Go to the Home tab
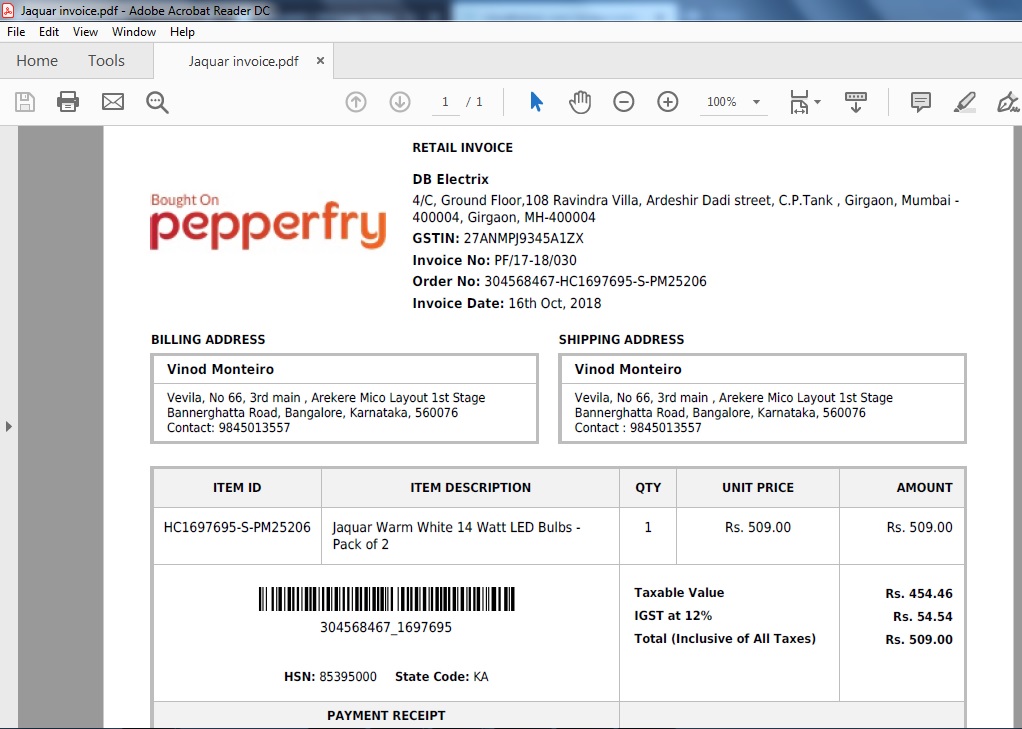1022x729 pixels. [x=37, y=61]
